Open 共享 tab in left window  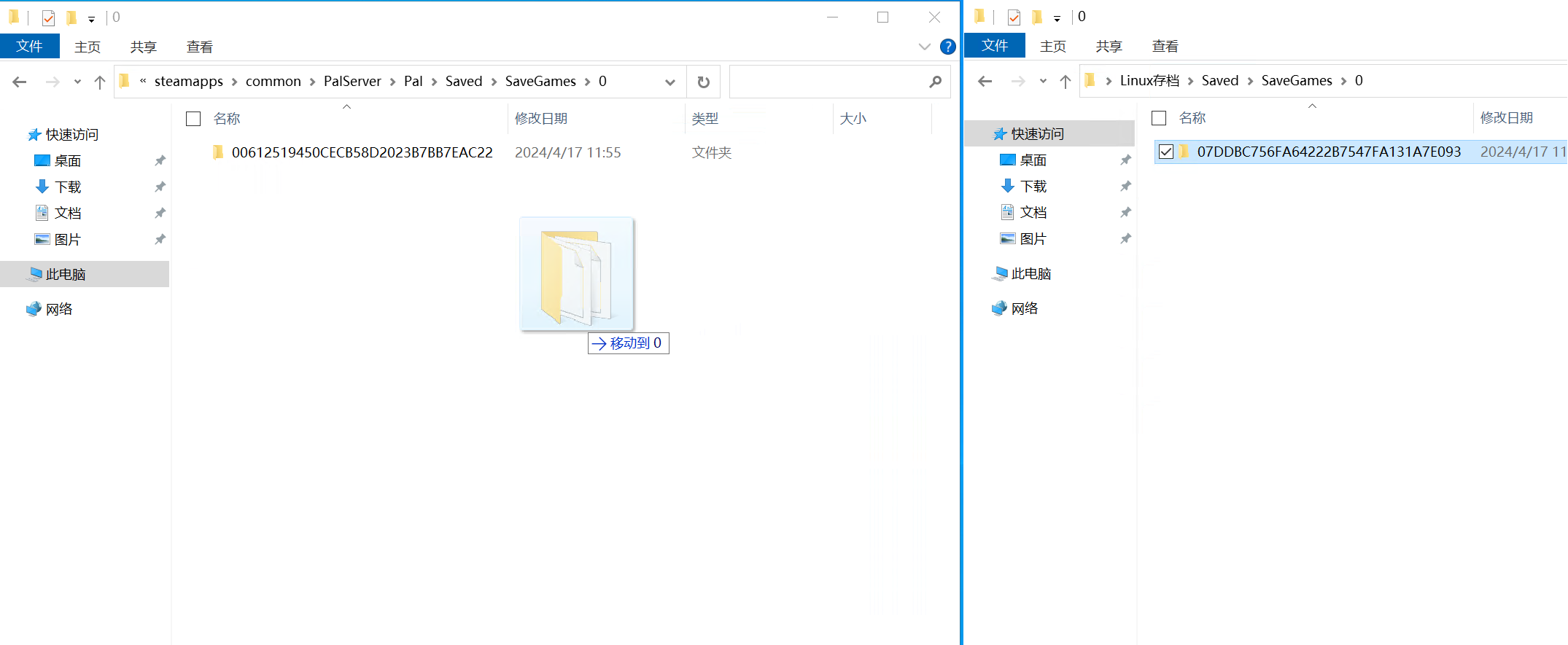tap(144, 47)
